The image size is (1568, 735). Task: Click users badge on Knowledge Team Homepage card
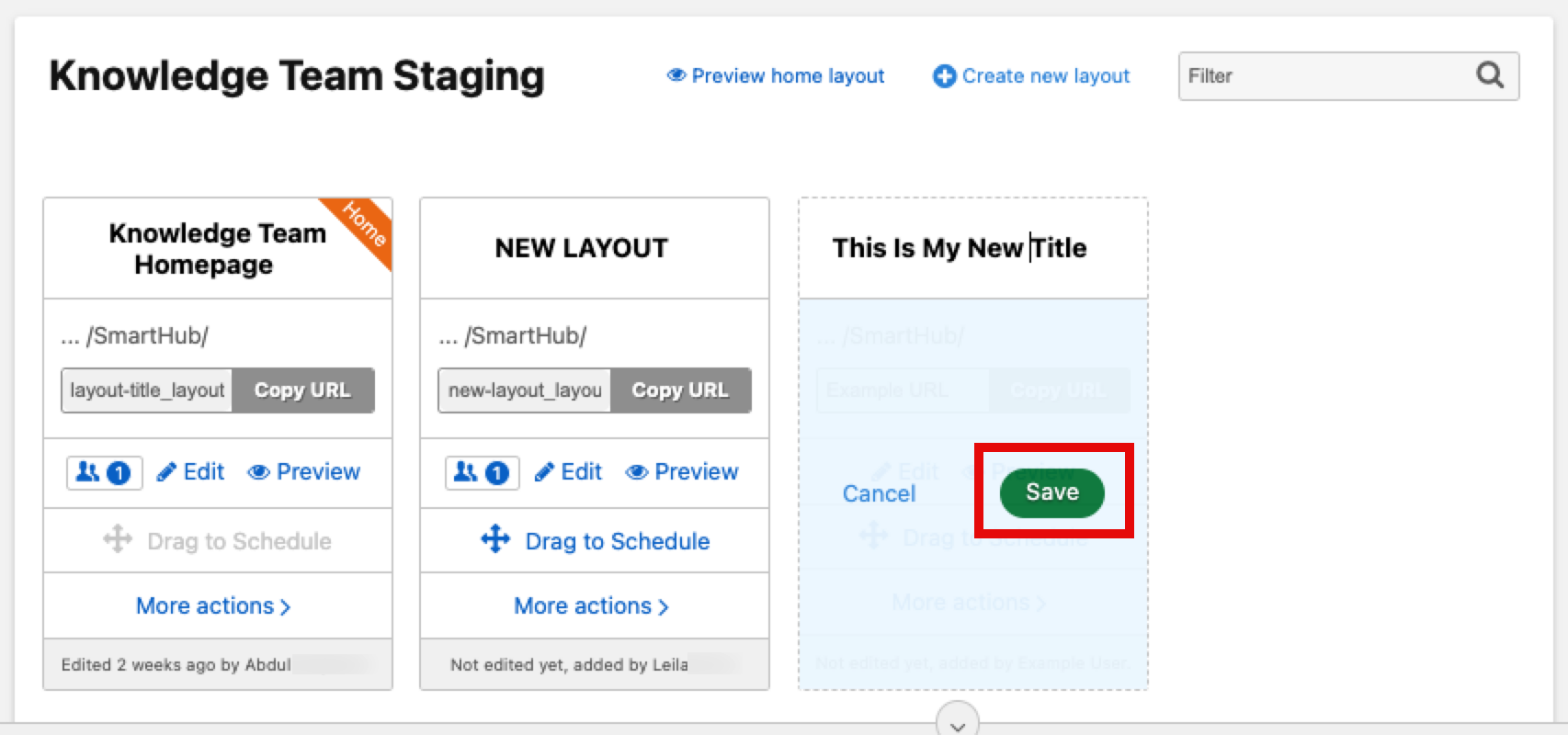(x=104, y=472)
